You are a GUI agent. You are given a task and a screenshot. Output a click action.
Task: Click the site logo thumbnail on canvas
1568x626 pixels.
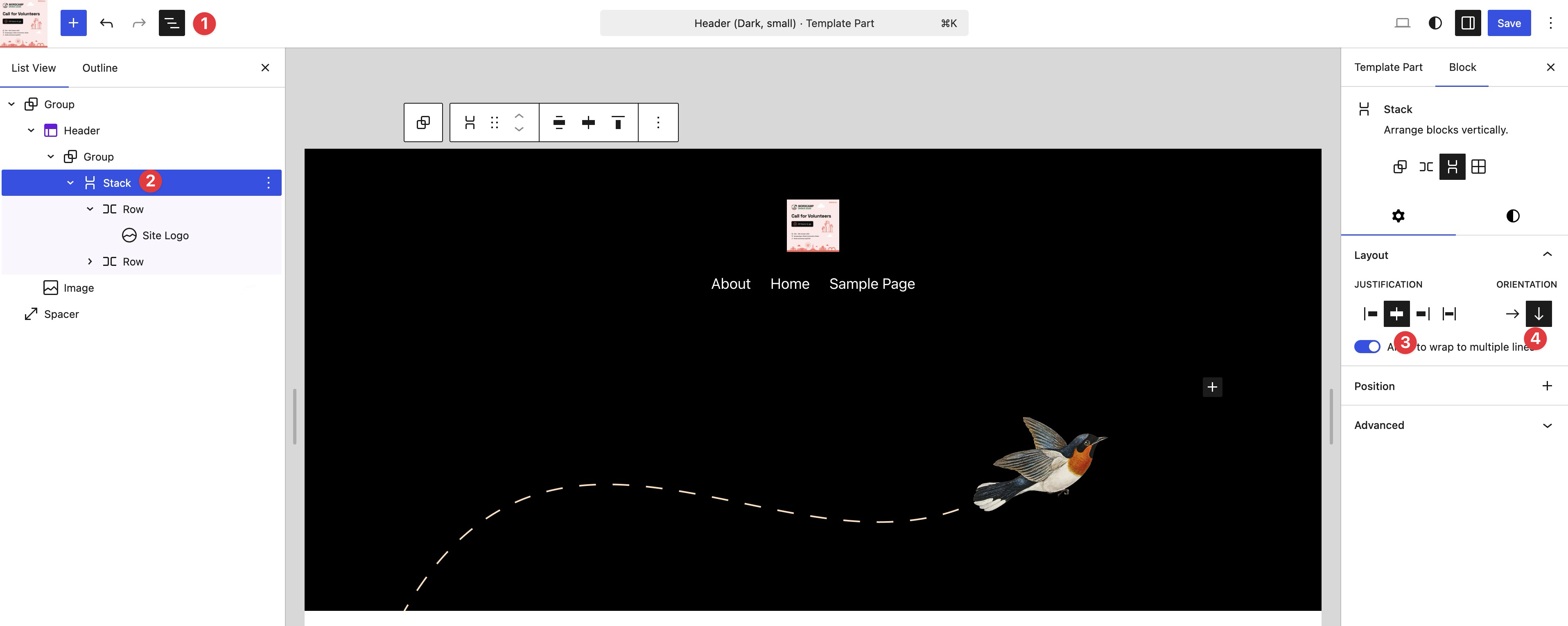click(813, 225)
